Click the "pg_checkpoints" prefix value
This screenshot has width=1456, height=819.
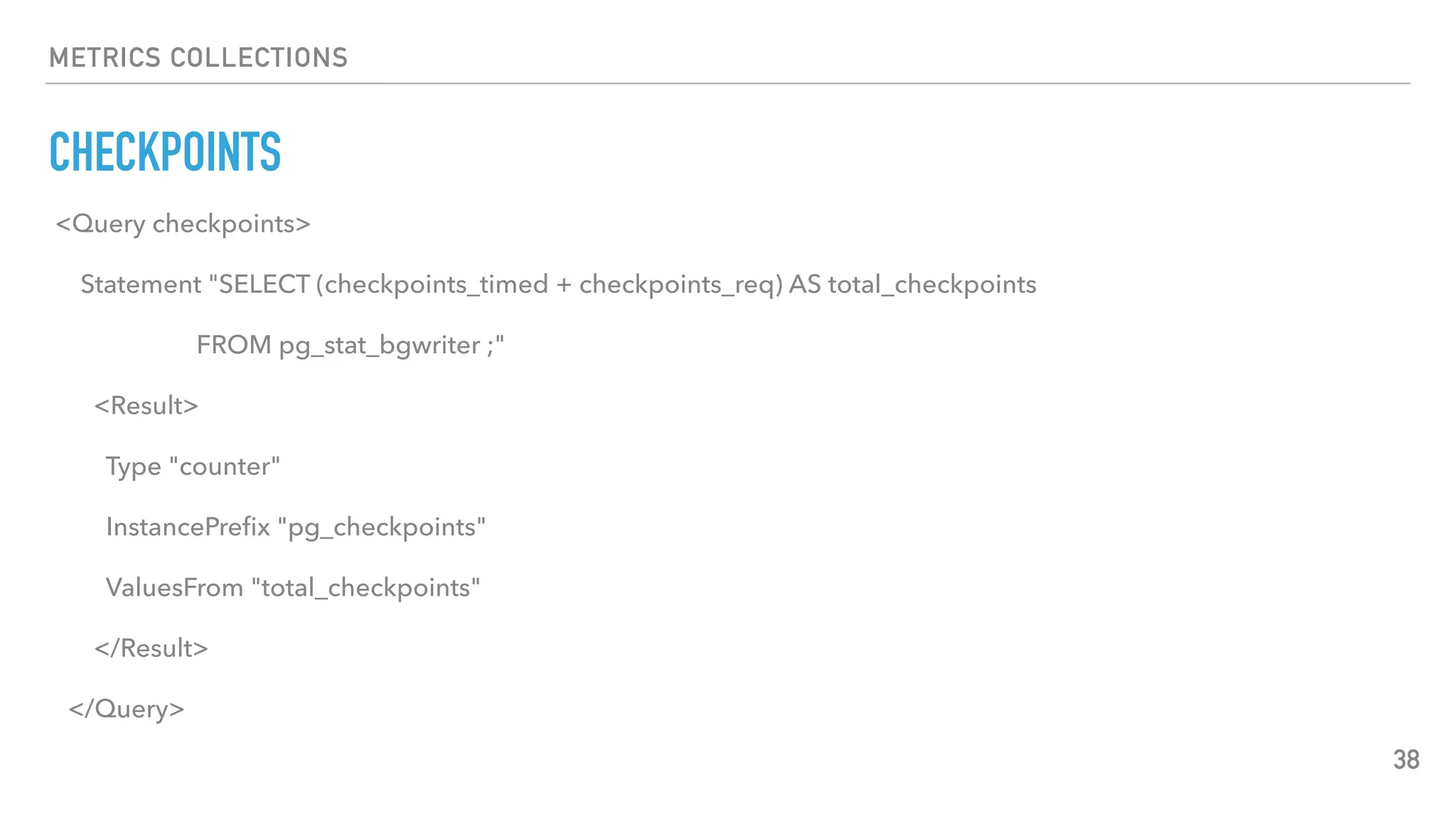tap(382, 528)
